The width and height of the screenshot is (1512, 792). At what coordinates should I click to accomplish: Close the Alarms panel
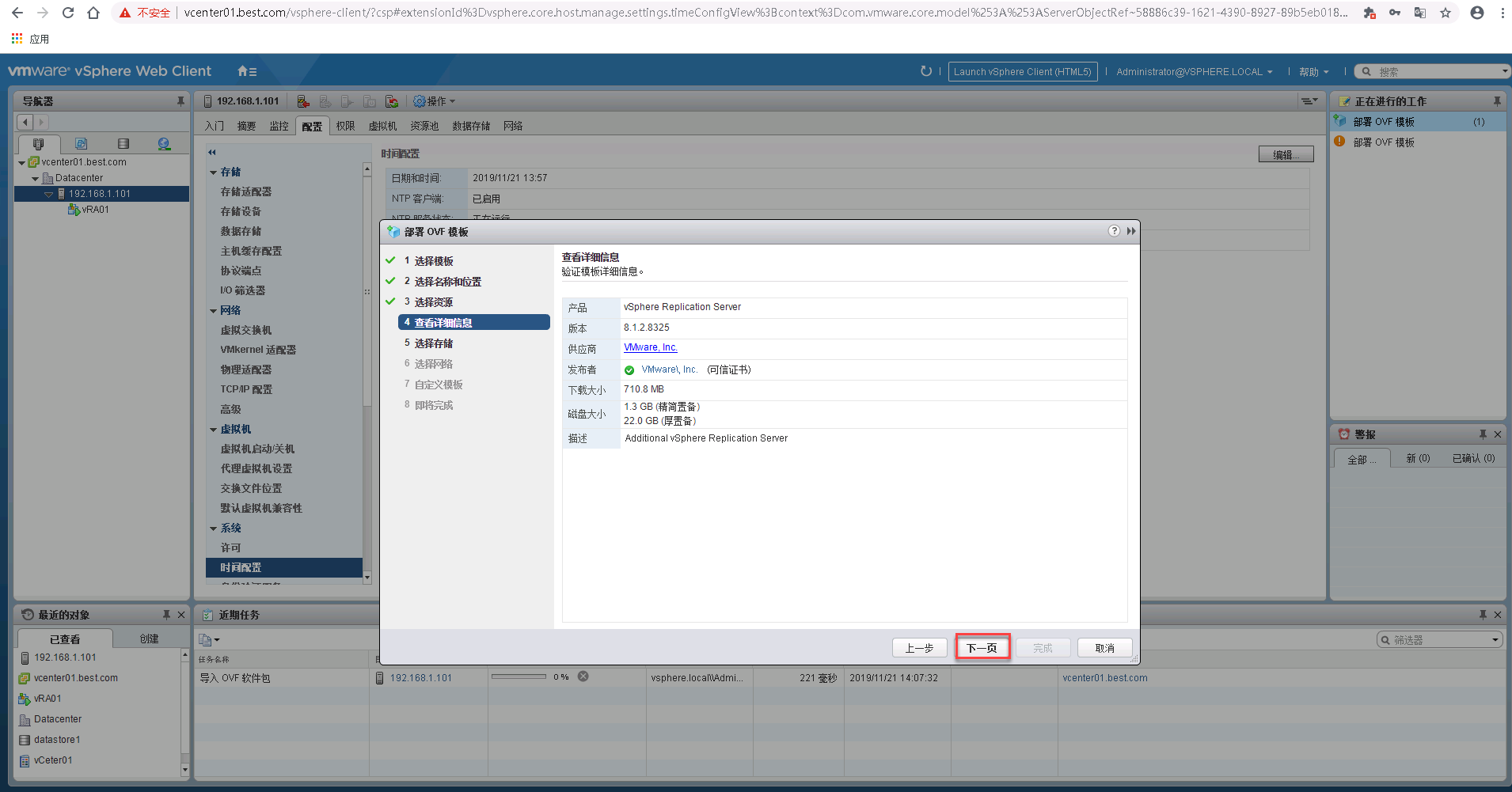coord(1498,434)
